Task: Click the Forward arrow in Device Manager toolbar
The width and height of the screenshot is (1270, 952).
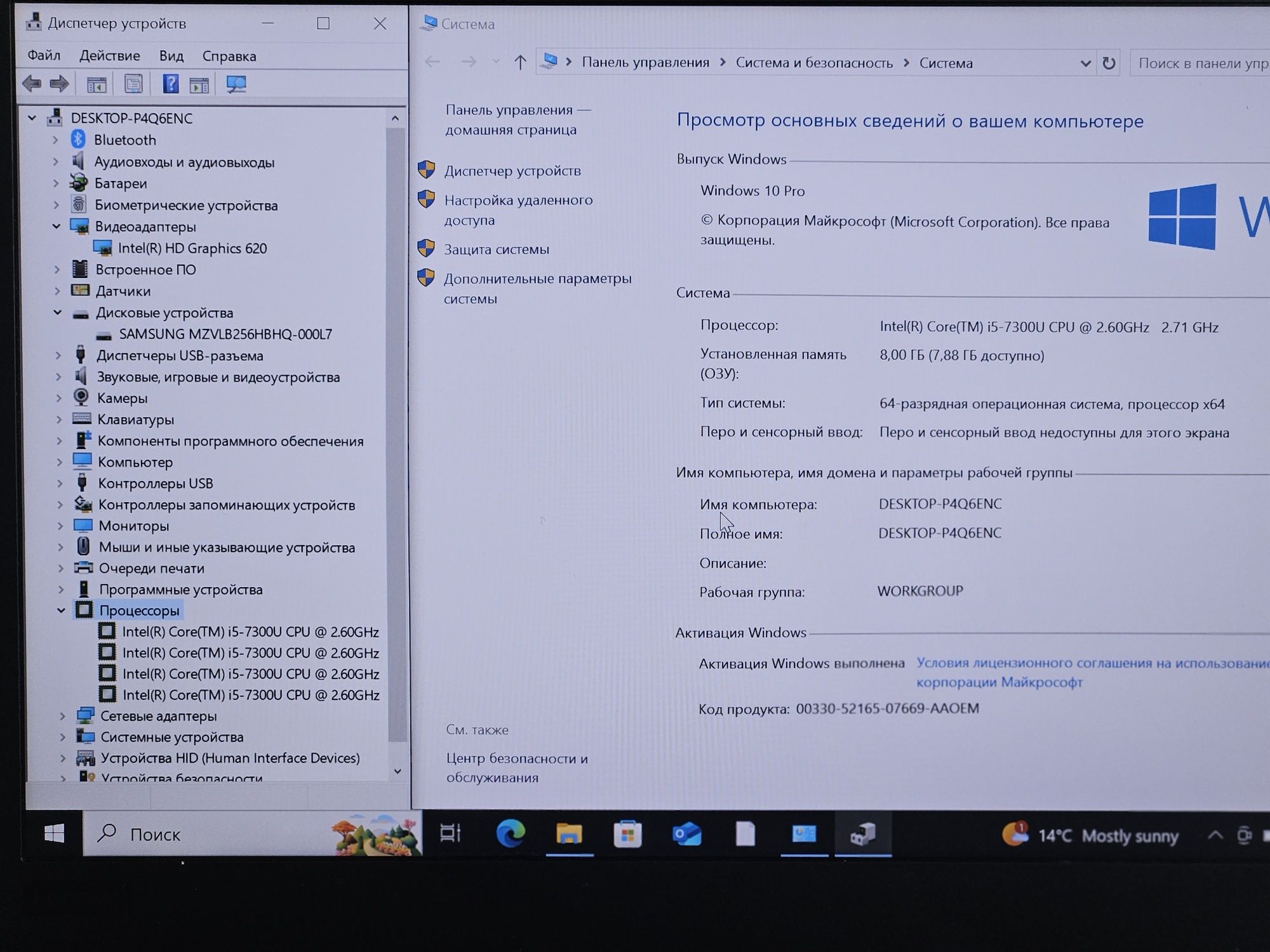Action: point(59,84)
